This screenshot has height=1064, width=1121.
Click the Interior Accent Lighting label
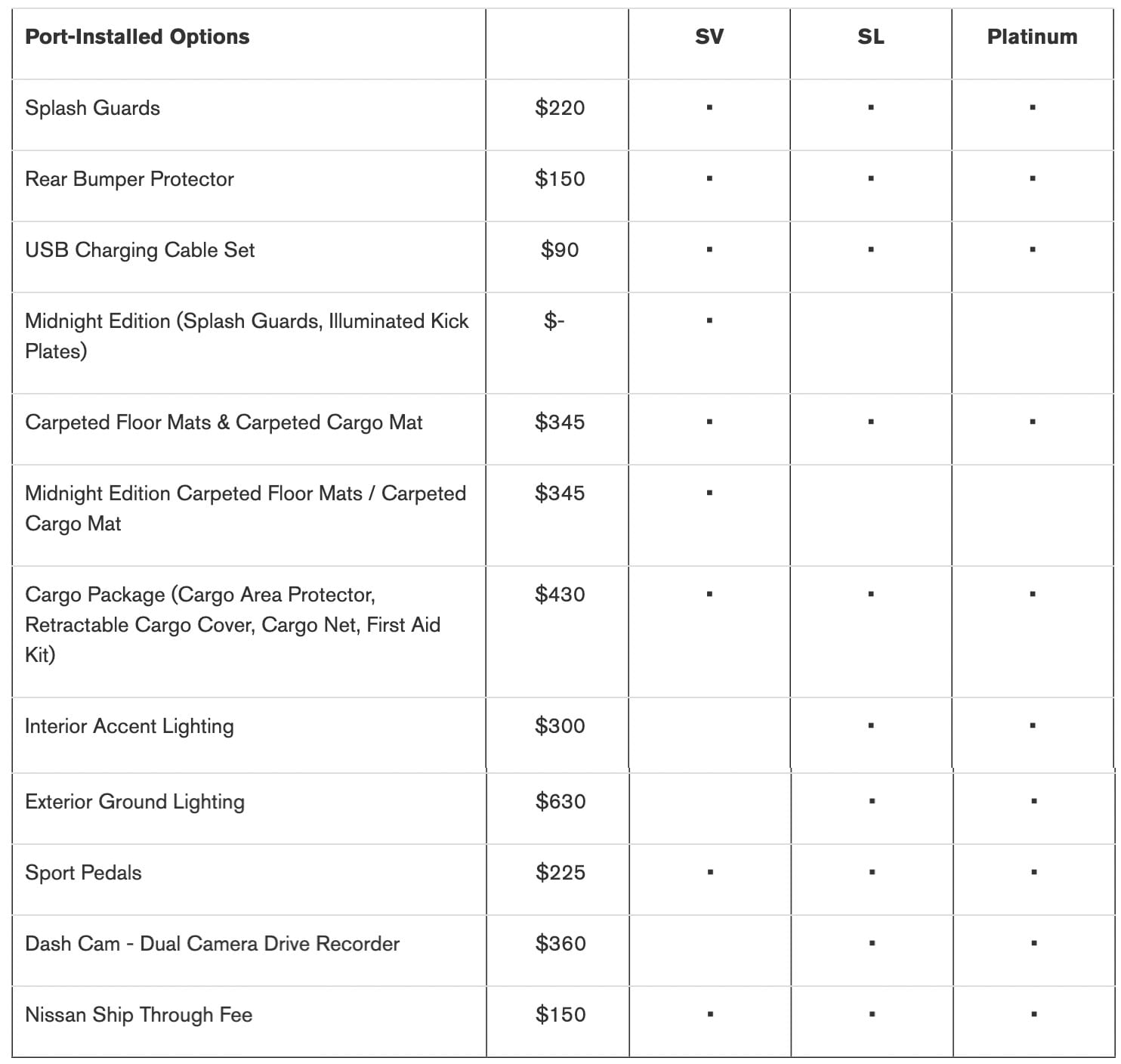pyautogui.click(x=129, y=726)
